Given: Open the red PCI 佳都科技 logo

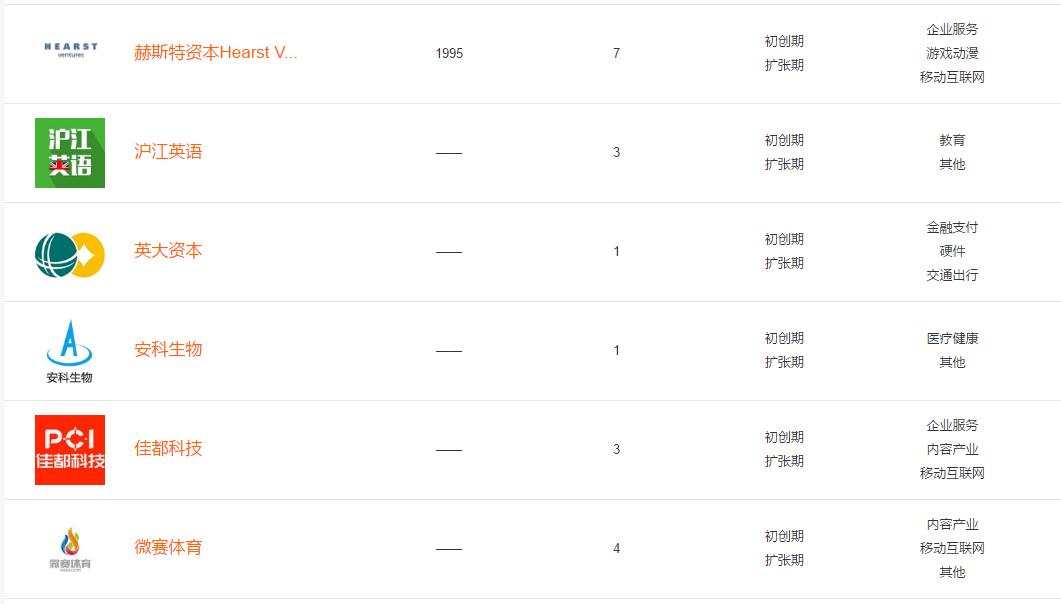Looking at the screenshot, I should (70, 450).
